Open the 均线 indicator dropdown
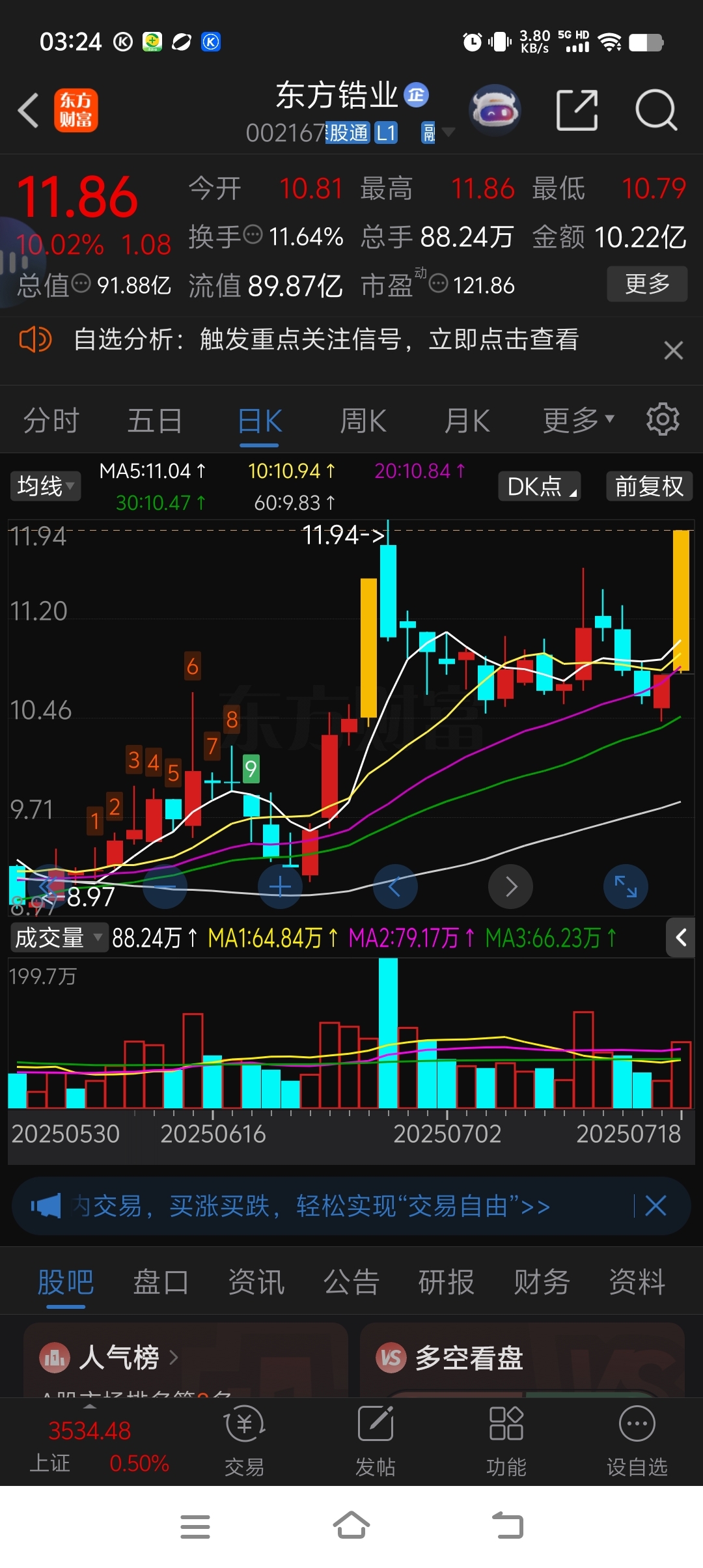 pos(46,486)
